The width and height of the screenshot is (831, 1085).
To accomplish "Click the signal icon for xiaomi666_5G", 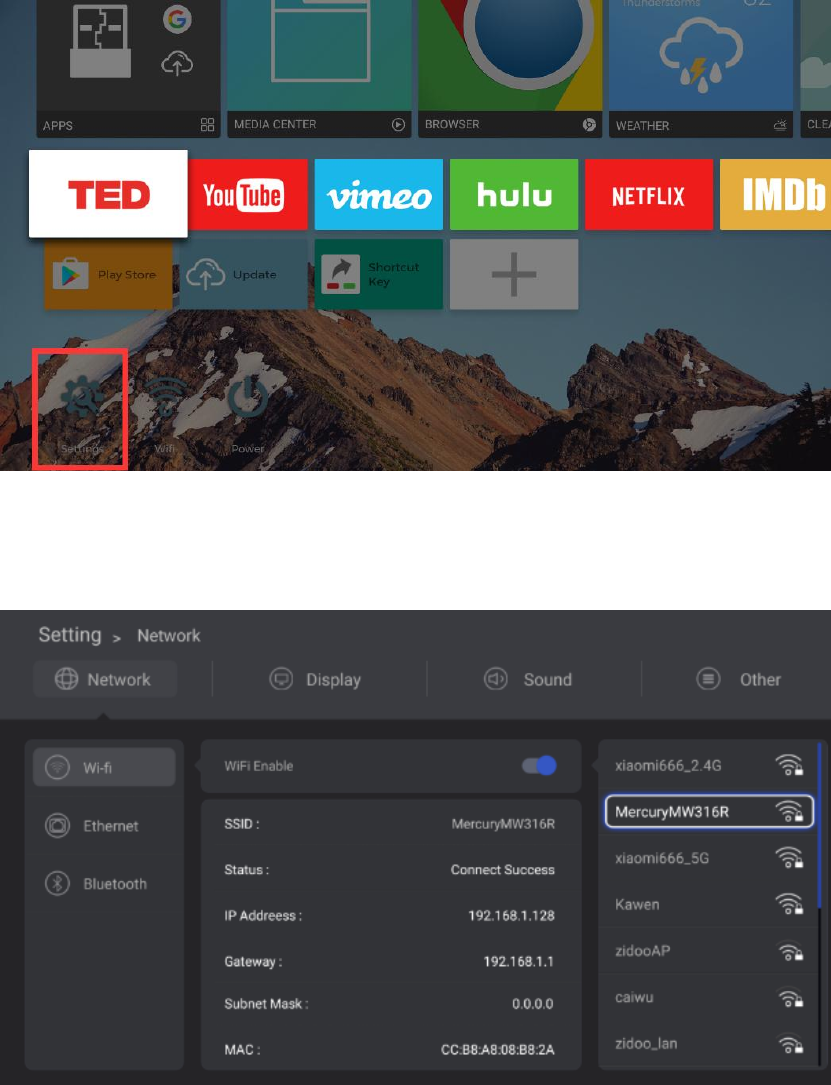I will [789, 858].
